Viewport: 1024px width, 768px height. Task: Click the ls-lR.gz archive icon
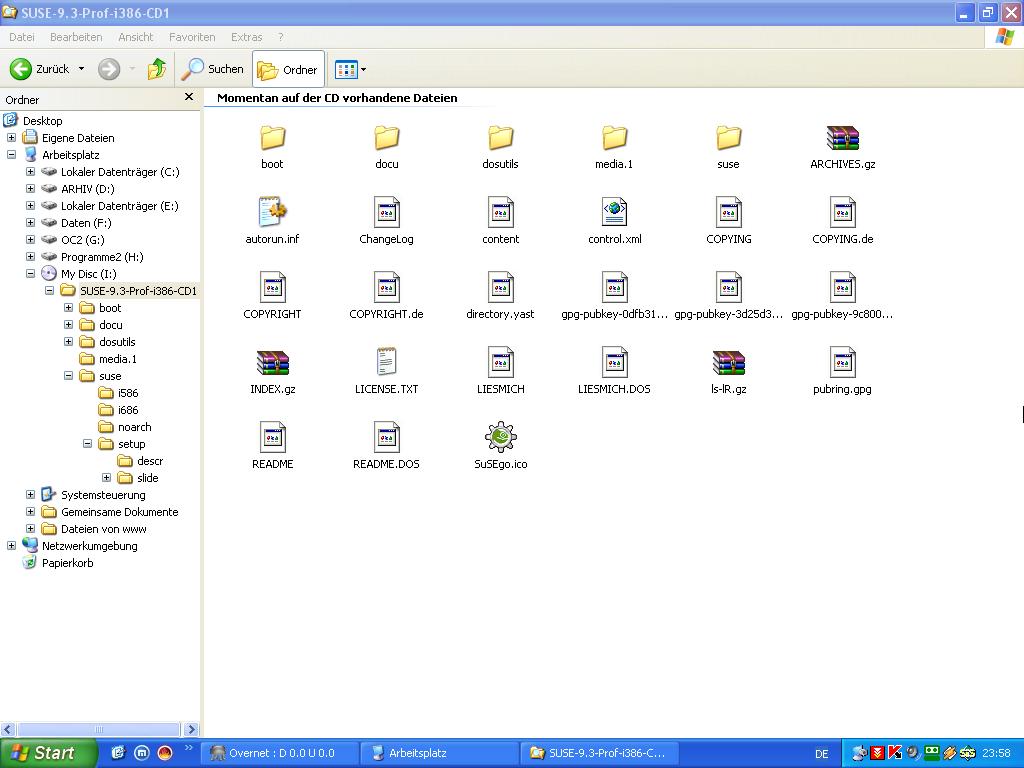coord(728,362)
